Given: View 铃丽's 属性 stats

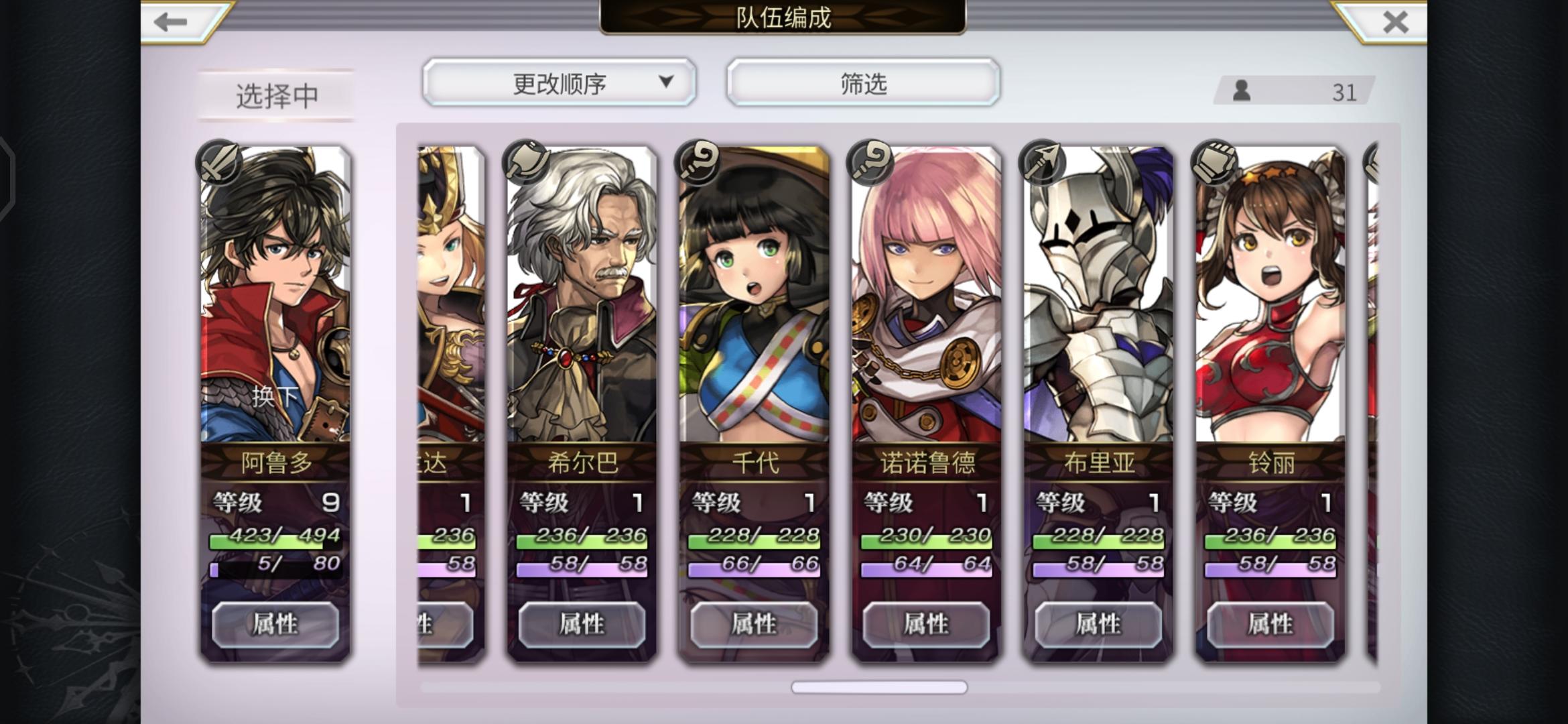Looking at the screenshot, I should [1270, 624].
